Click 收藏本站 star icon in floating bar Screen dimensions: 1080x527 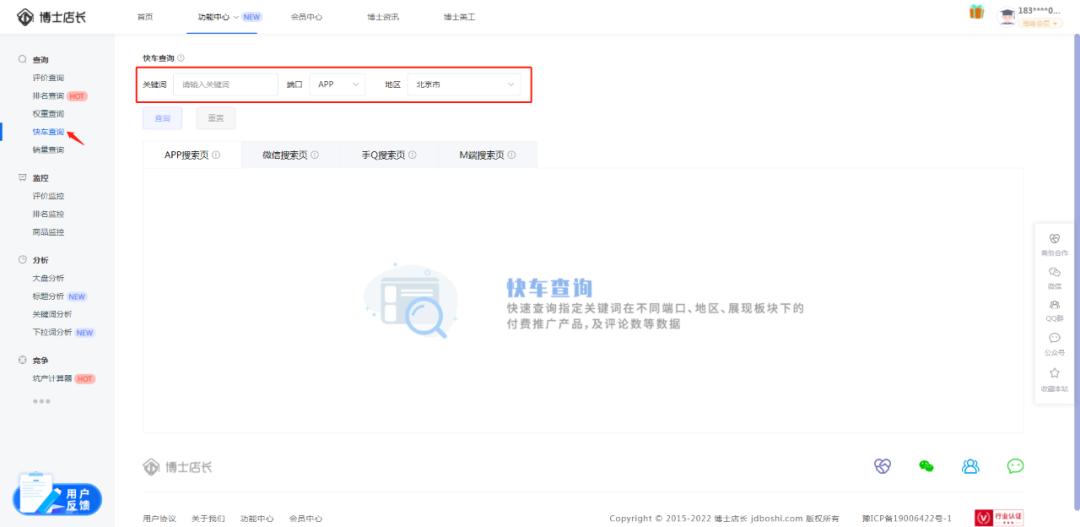[x=1054, y=373]
